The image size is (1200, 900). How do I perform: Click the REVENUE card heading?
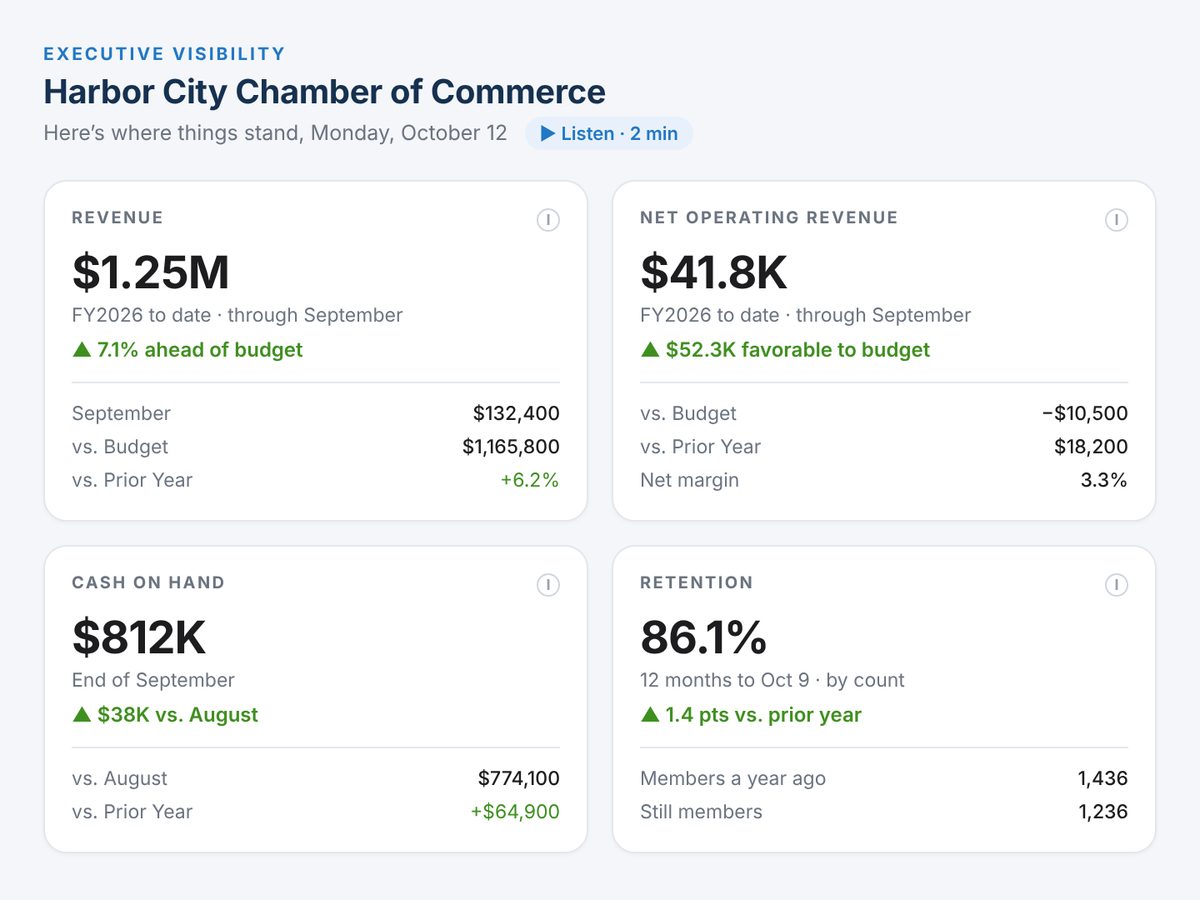(x=117, y=218)
